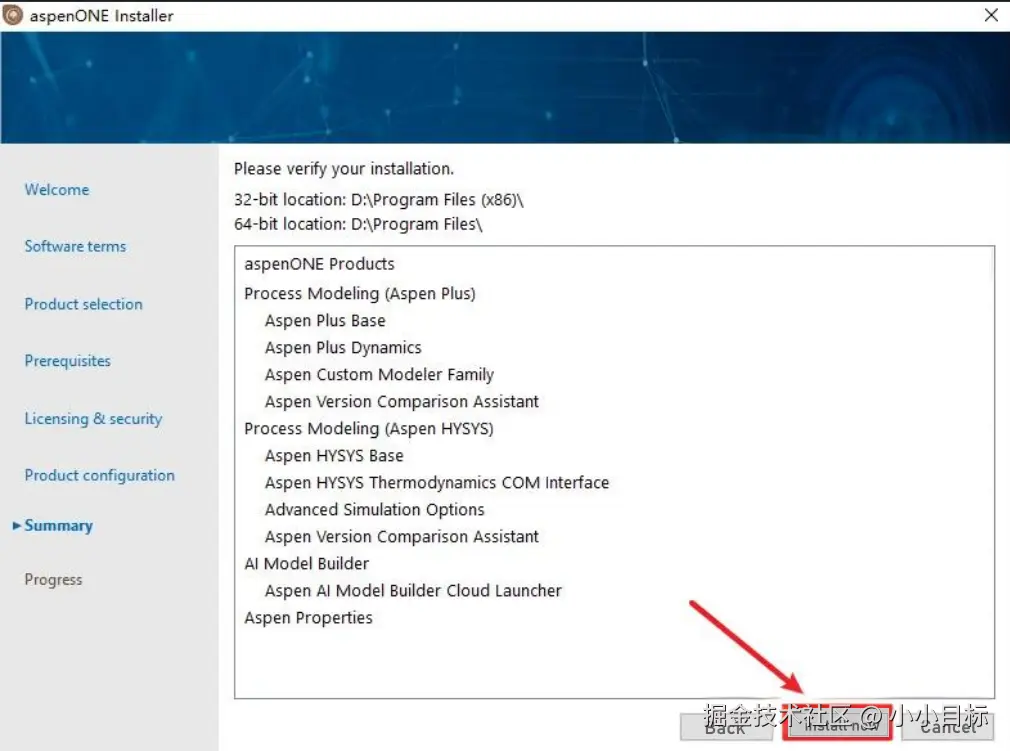Viewport: 1010px width, 751px height.
Task: Open the Software terms step
Action: [x=75, y=246]
